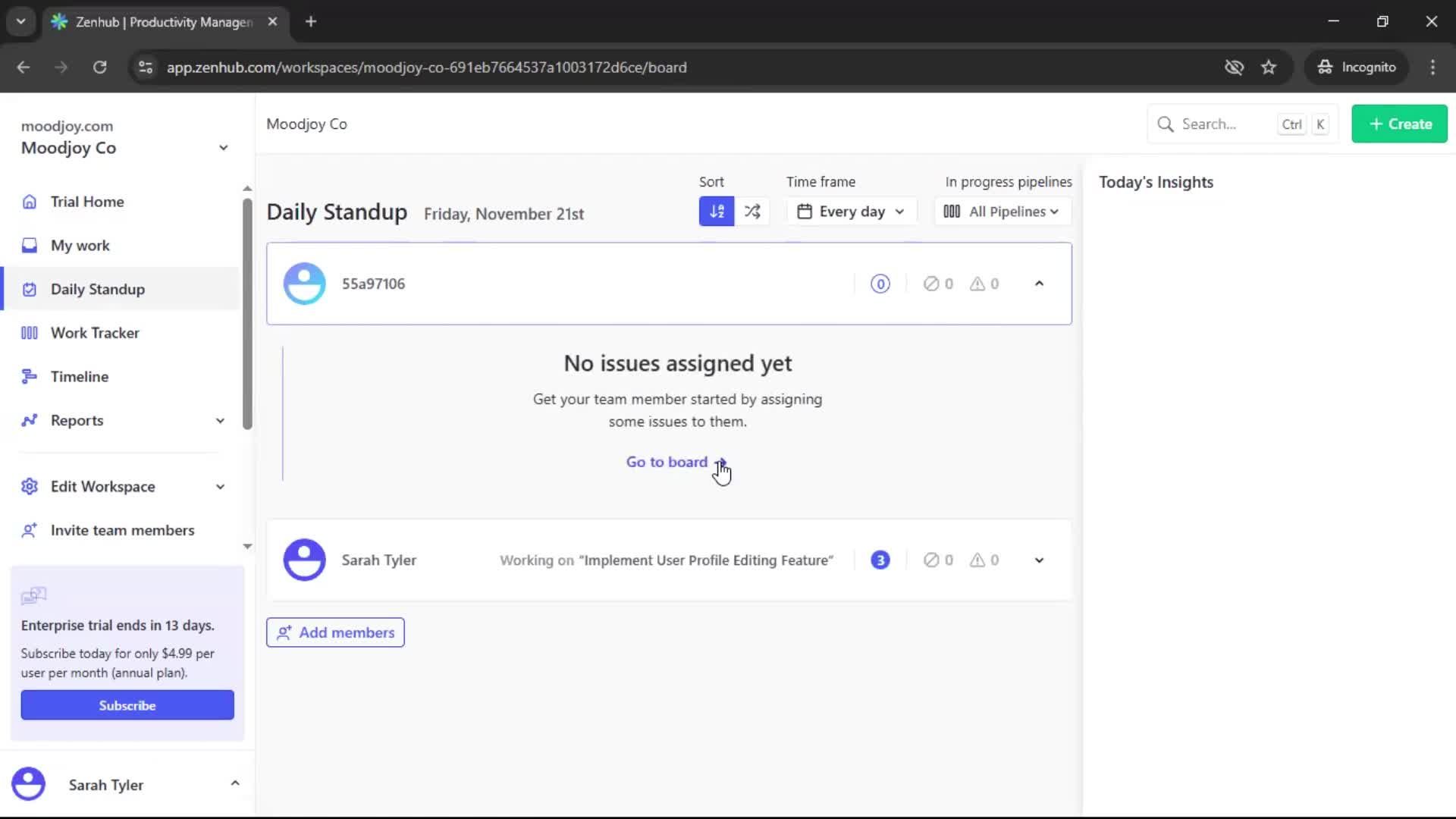
Task: Expand the Moodjoy Co workspace dropdown
Action: (x=223, y=147)
